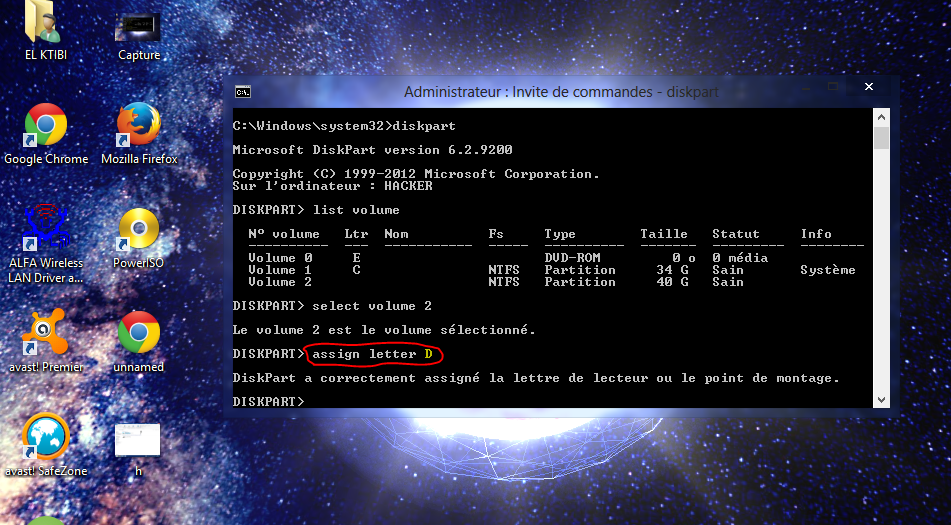Click the last empty DISKPART> prompt

[268, 401]
